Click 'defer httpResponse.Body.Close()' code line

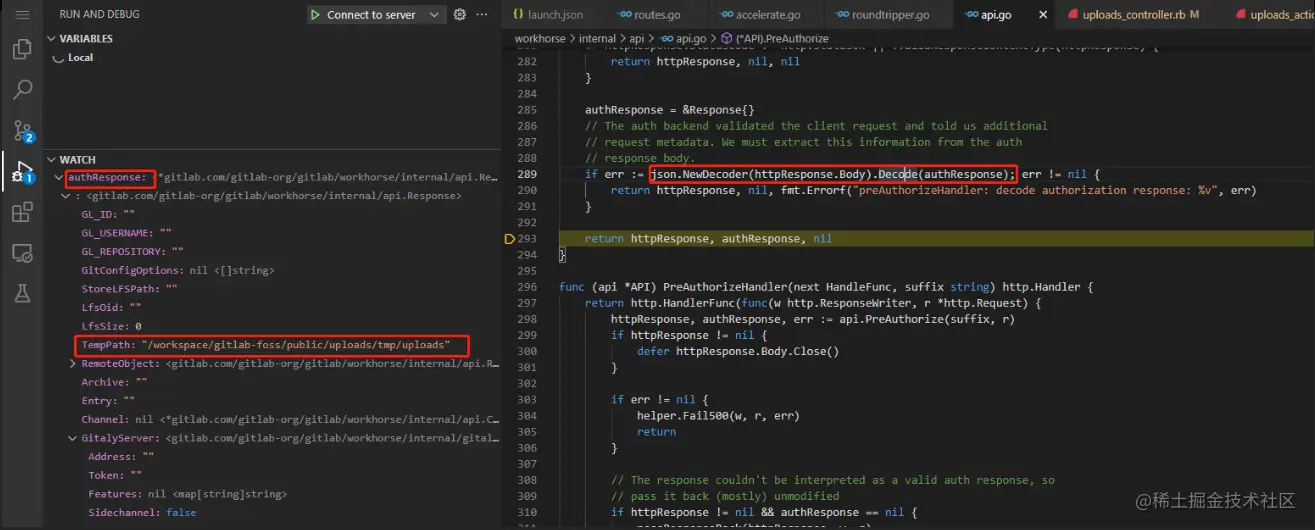click(x=738, y=352)
